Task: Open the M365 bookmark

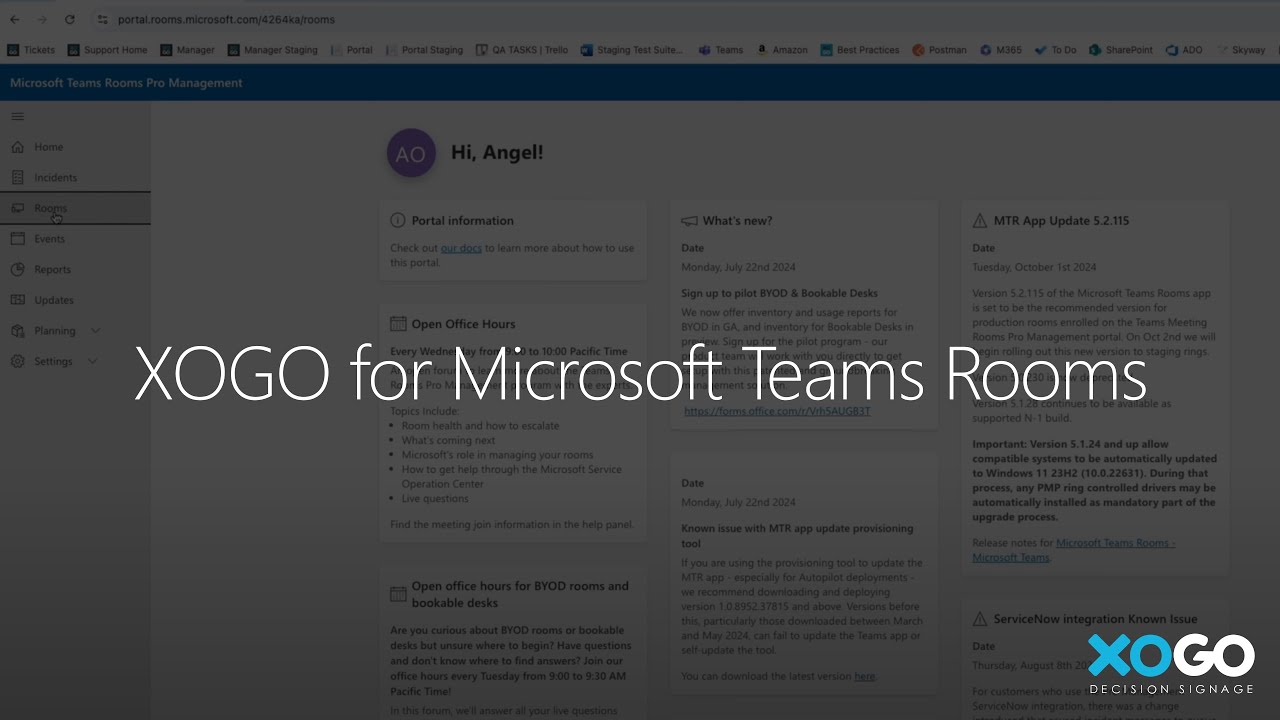Action: [x=1001, y=50]
